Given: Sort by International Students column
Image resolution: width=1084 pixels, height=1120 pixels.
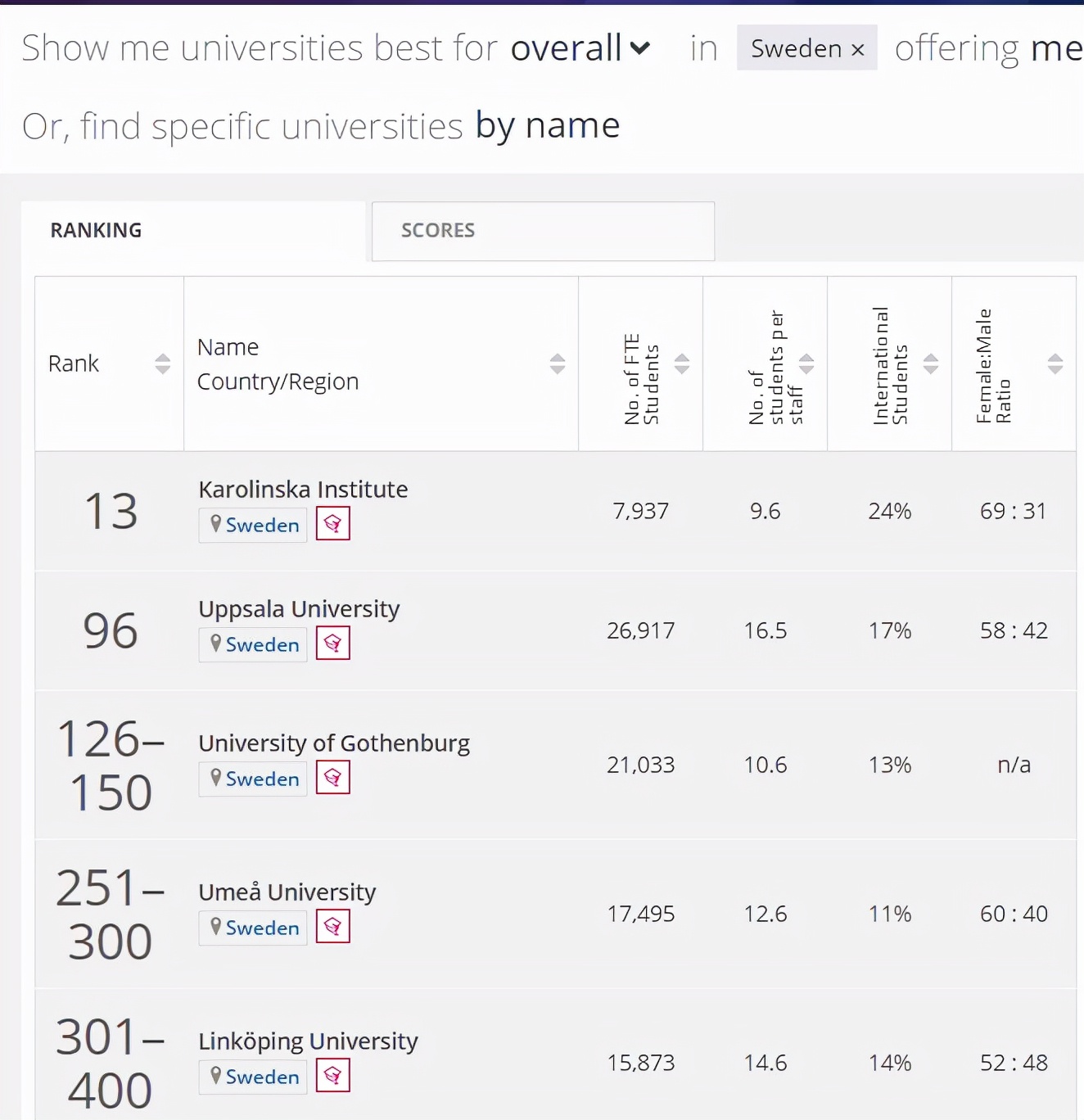Looking at the screenshot, I should click(x=931, y=364).
